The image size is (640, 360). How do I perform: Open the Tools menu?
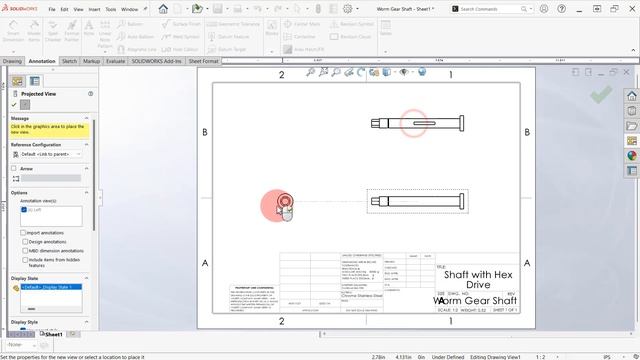tap(111, 9)
